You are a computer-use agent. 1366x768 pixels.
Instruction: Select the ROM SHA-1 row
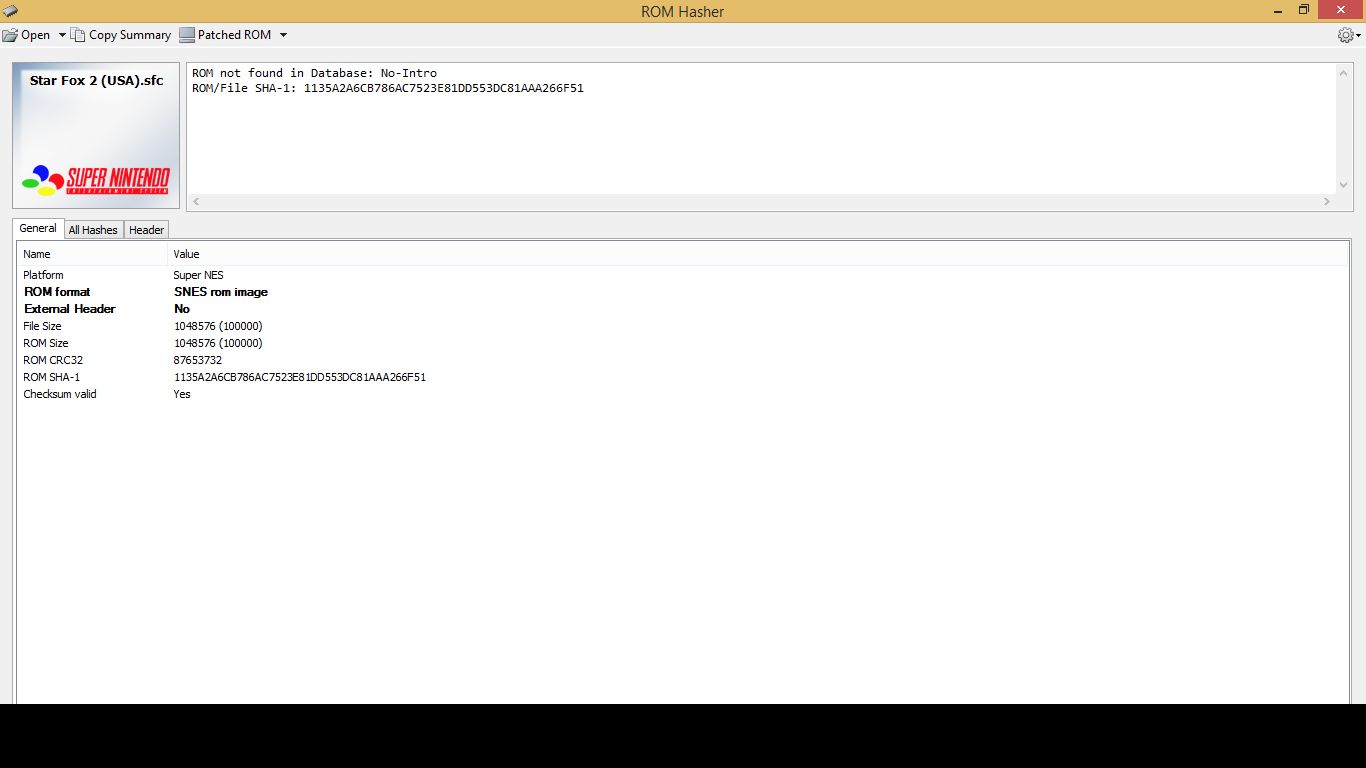[682, 377]
